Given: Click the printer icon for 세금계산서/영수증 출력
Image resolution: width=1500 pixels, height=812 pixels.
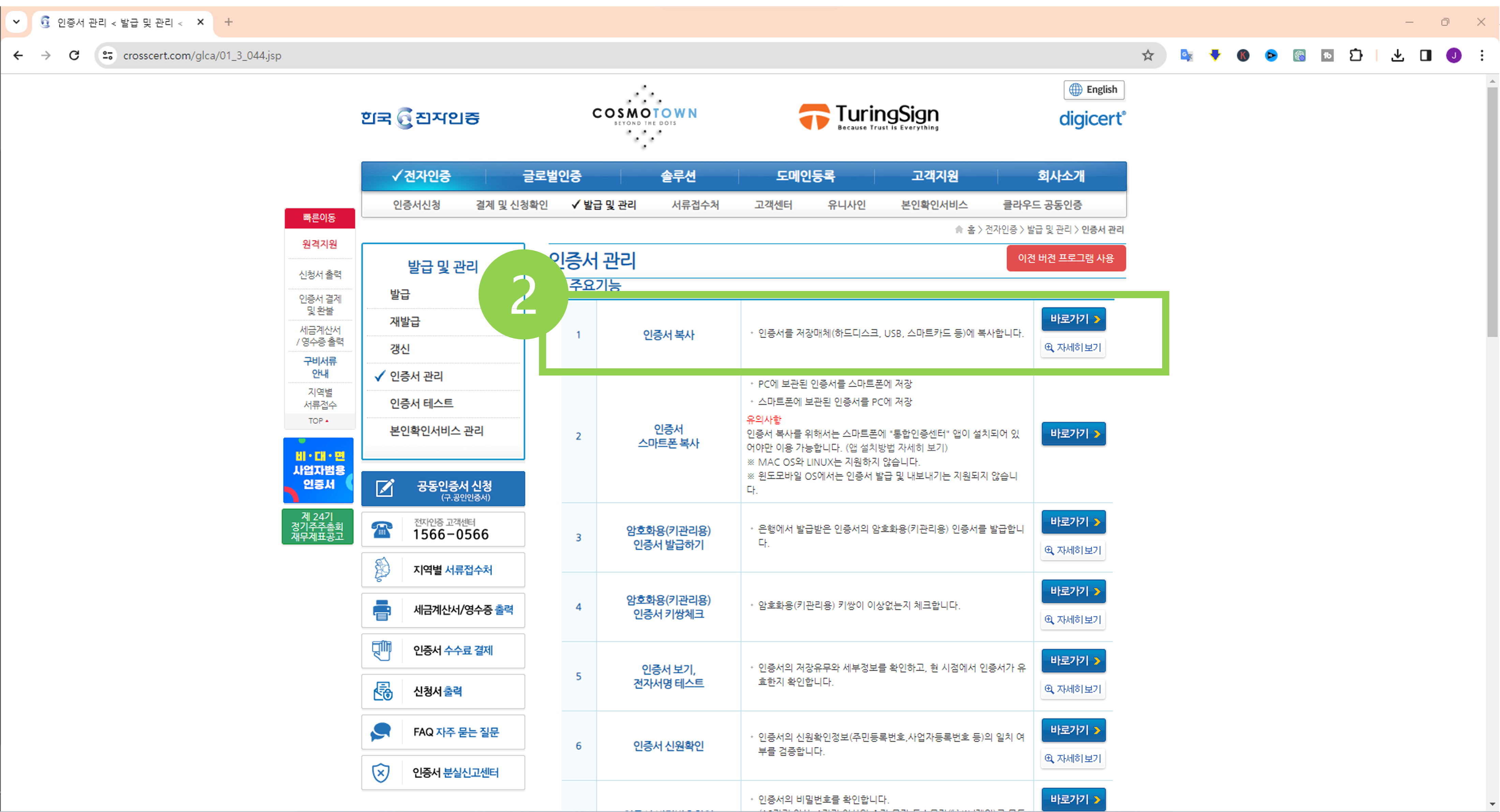Looking at the screenshot, I should (381, 610).
